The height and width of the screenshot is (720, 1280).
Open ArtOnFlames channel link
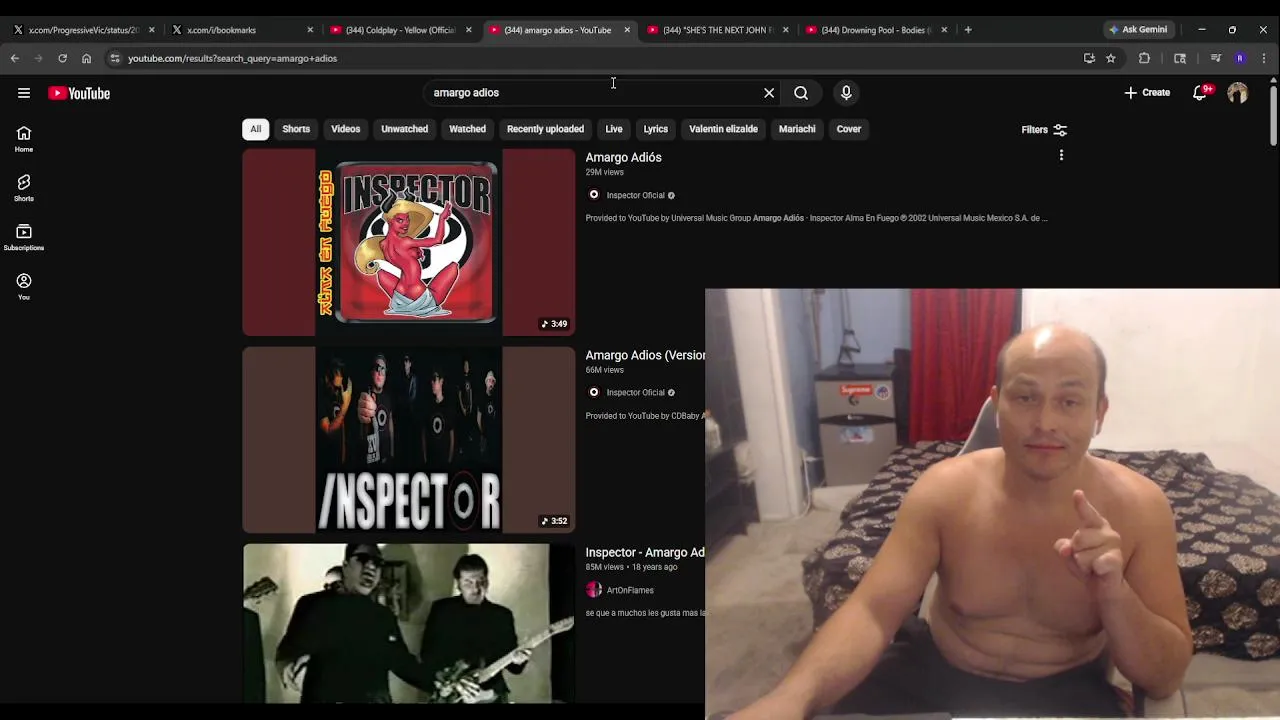(630, 590)
